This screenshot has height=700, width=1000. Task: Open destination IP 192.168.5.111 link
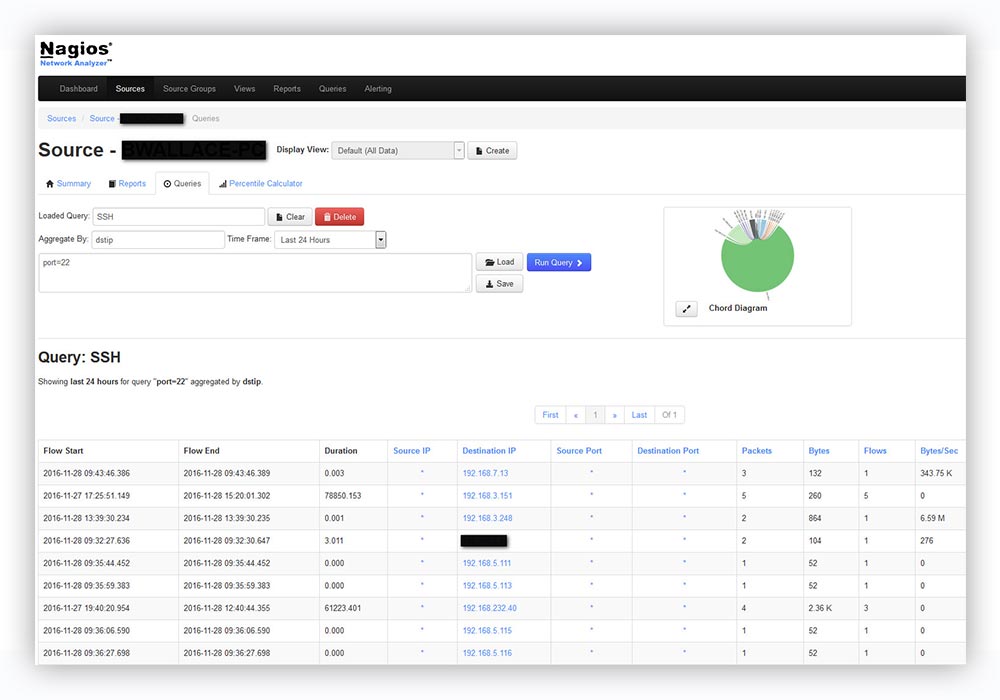pos(487,564)
